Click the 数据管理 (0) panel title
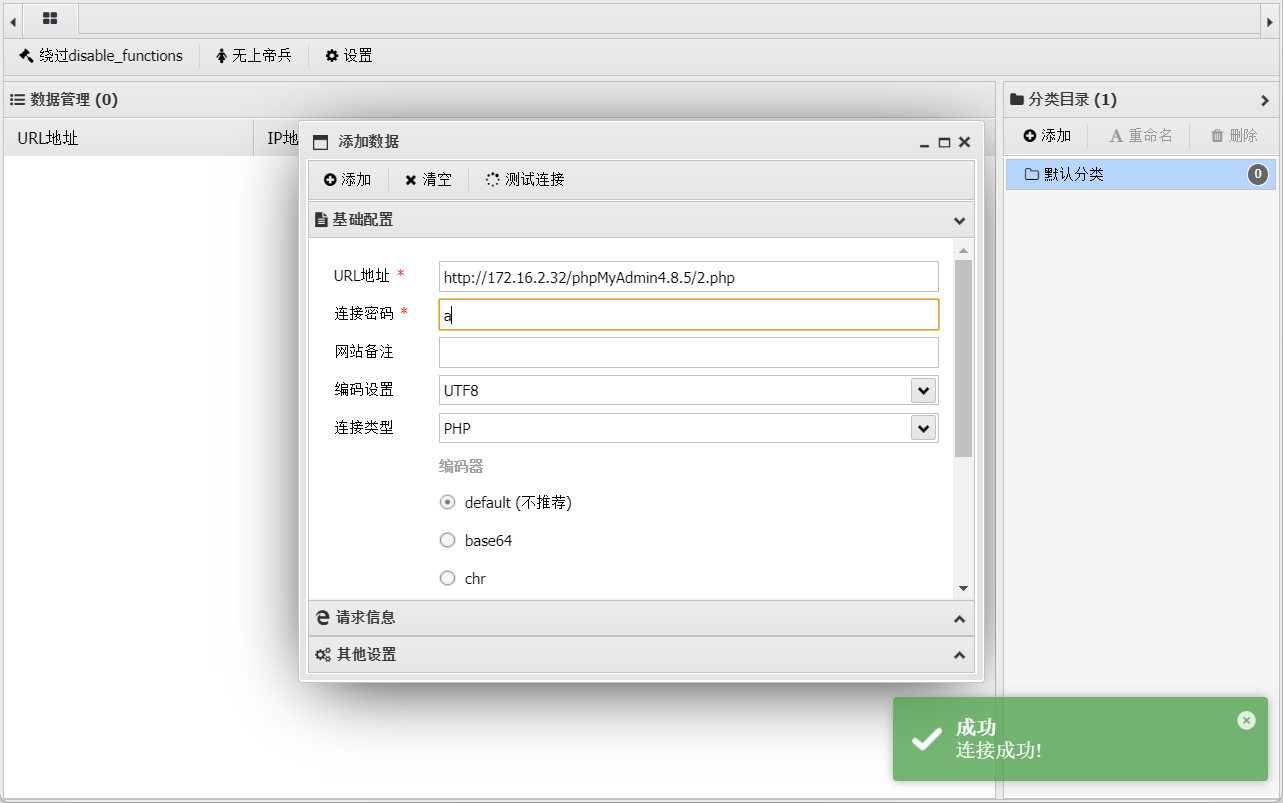 [x=74, y=100]
